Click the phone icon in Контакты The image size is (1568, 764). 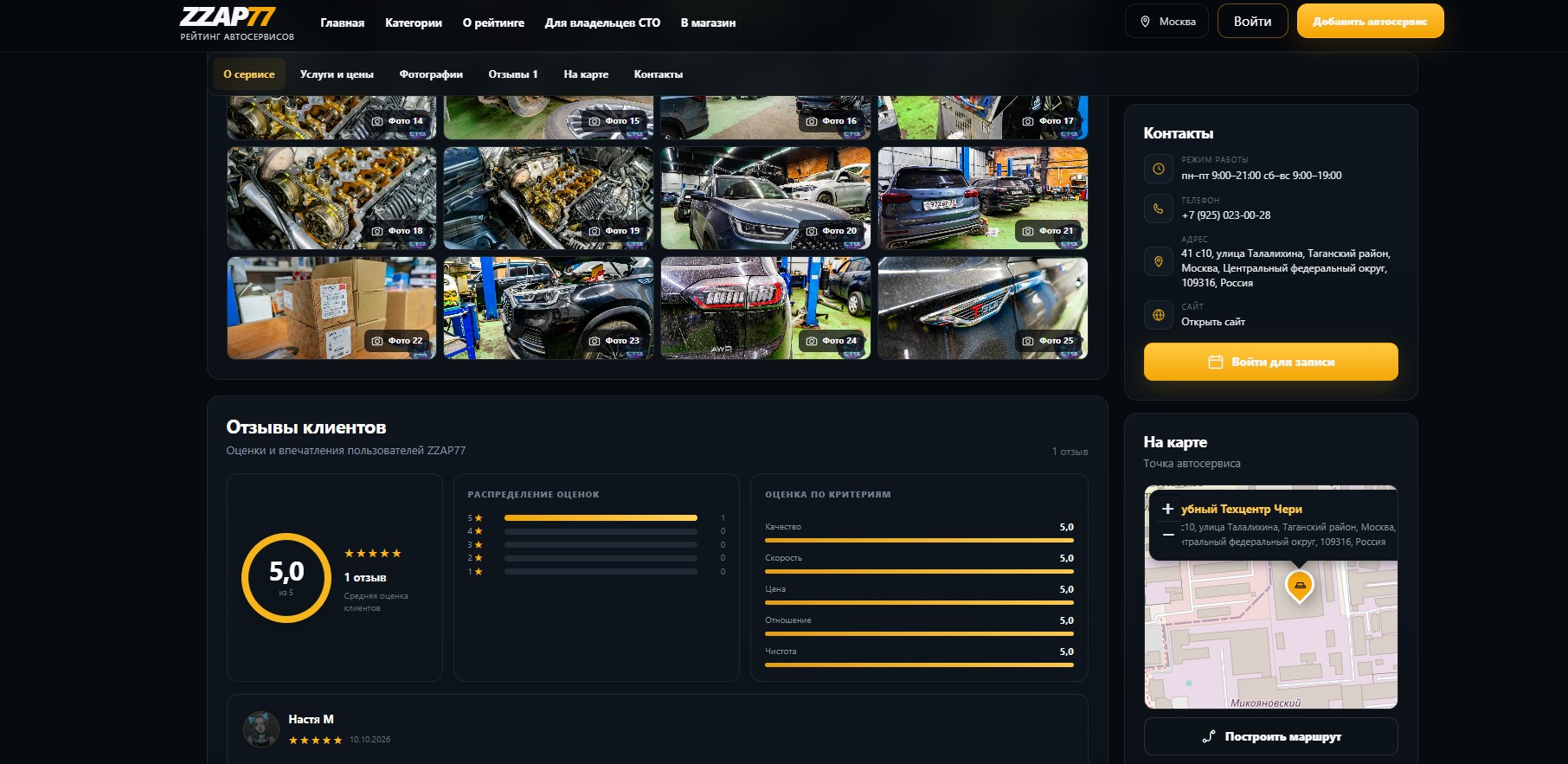1158,209
